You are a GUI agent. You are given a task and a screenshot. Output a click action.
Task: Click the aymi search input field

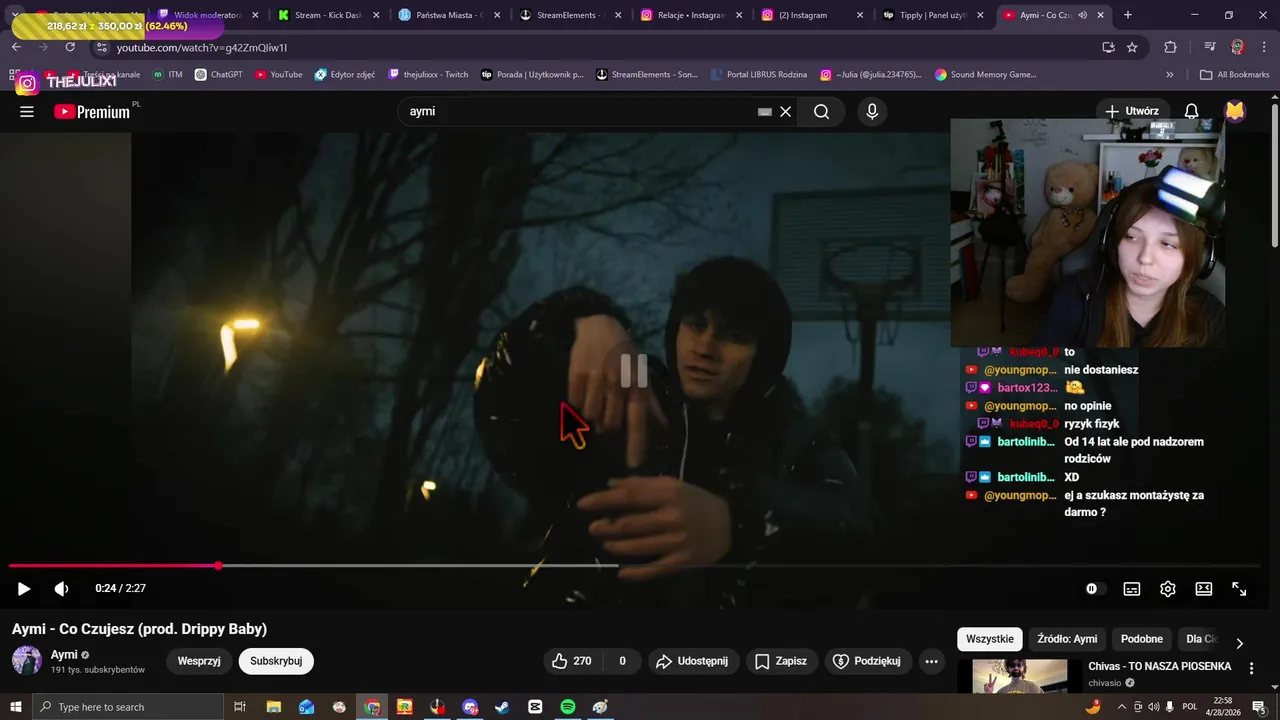point(580,112)
